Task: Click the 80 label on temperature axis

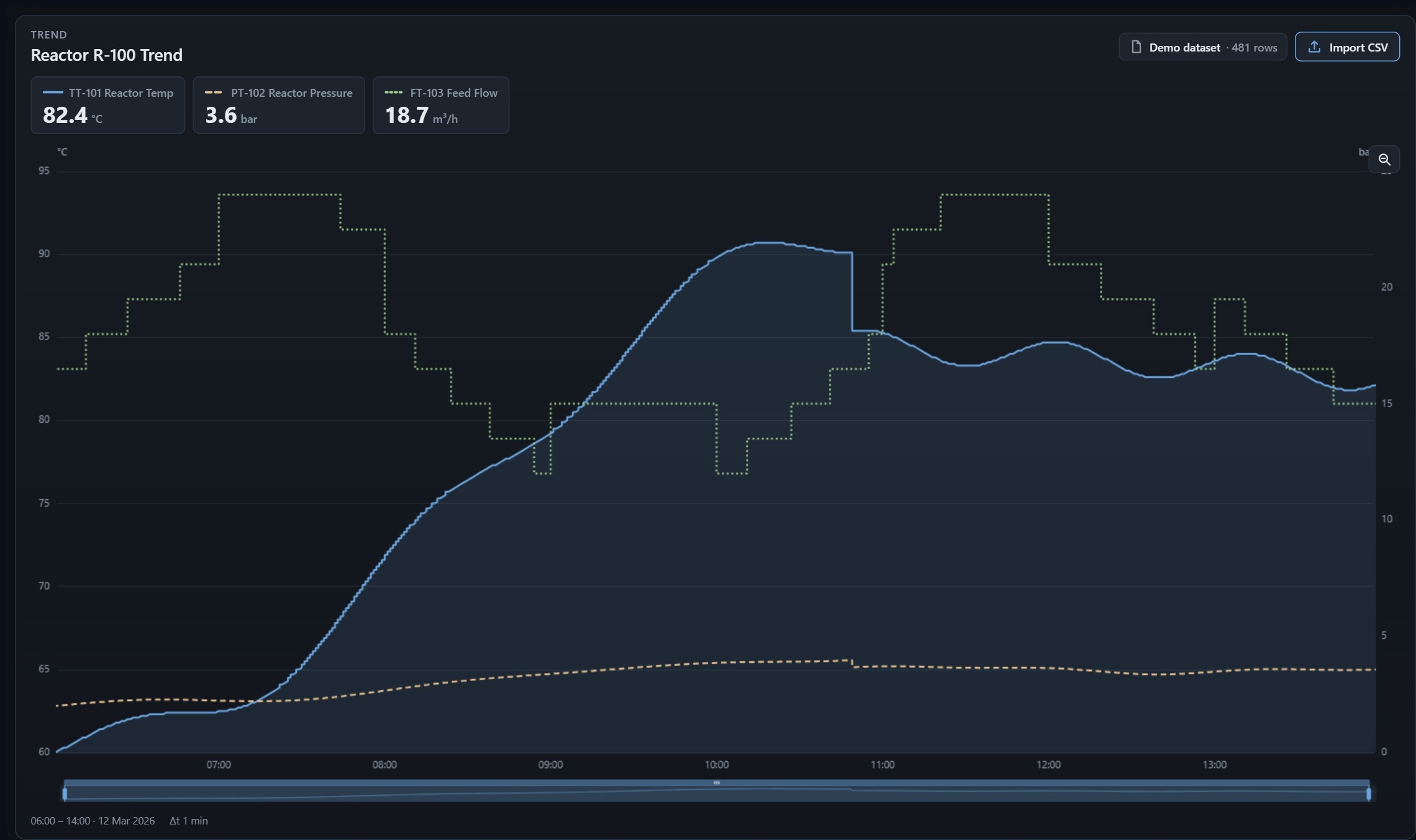Action: [x=44, y=420]
